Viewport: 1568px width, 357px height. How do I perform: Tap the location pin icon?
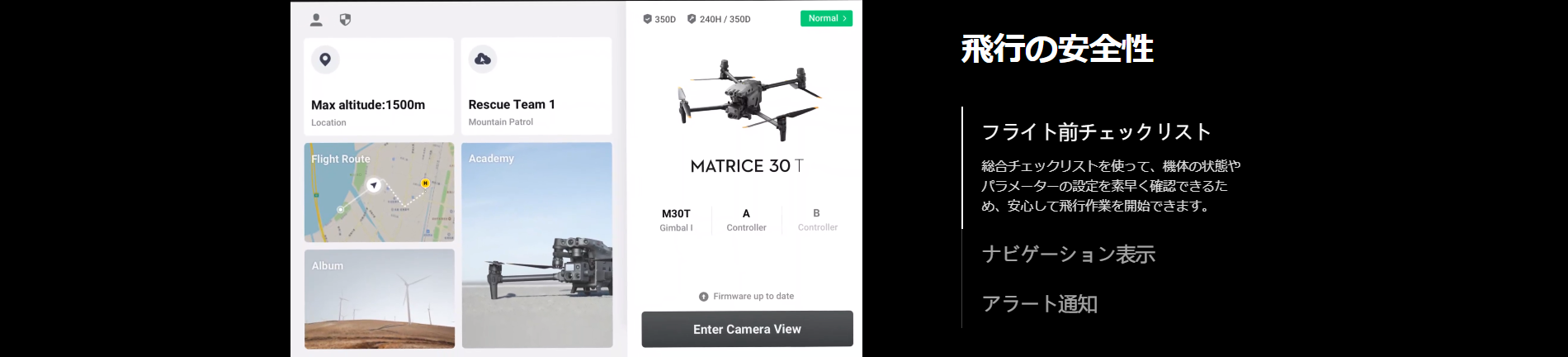click(325, 59)
